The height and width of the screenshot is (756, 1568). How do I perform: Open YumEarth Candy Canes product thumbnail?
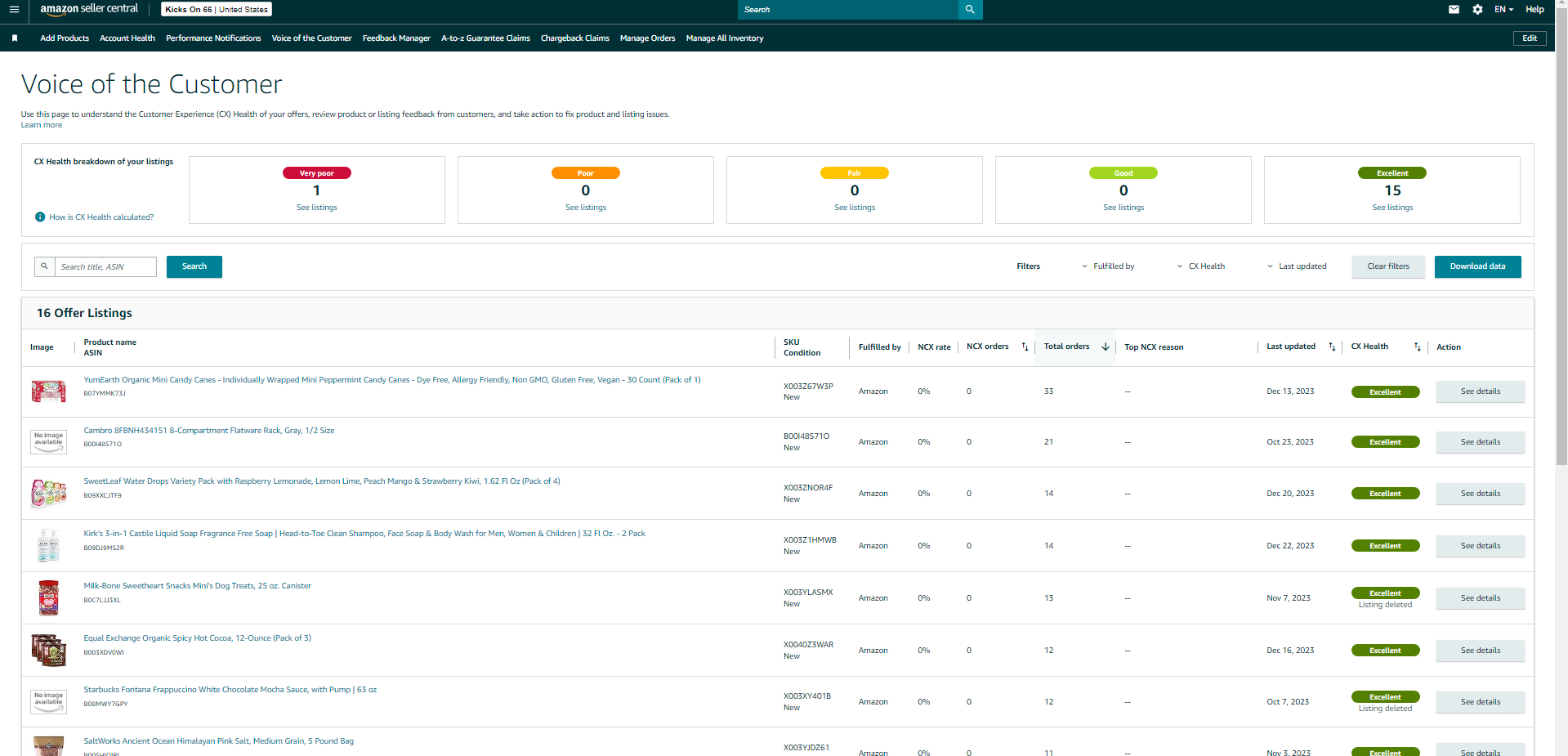[x=48, y=391]
